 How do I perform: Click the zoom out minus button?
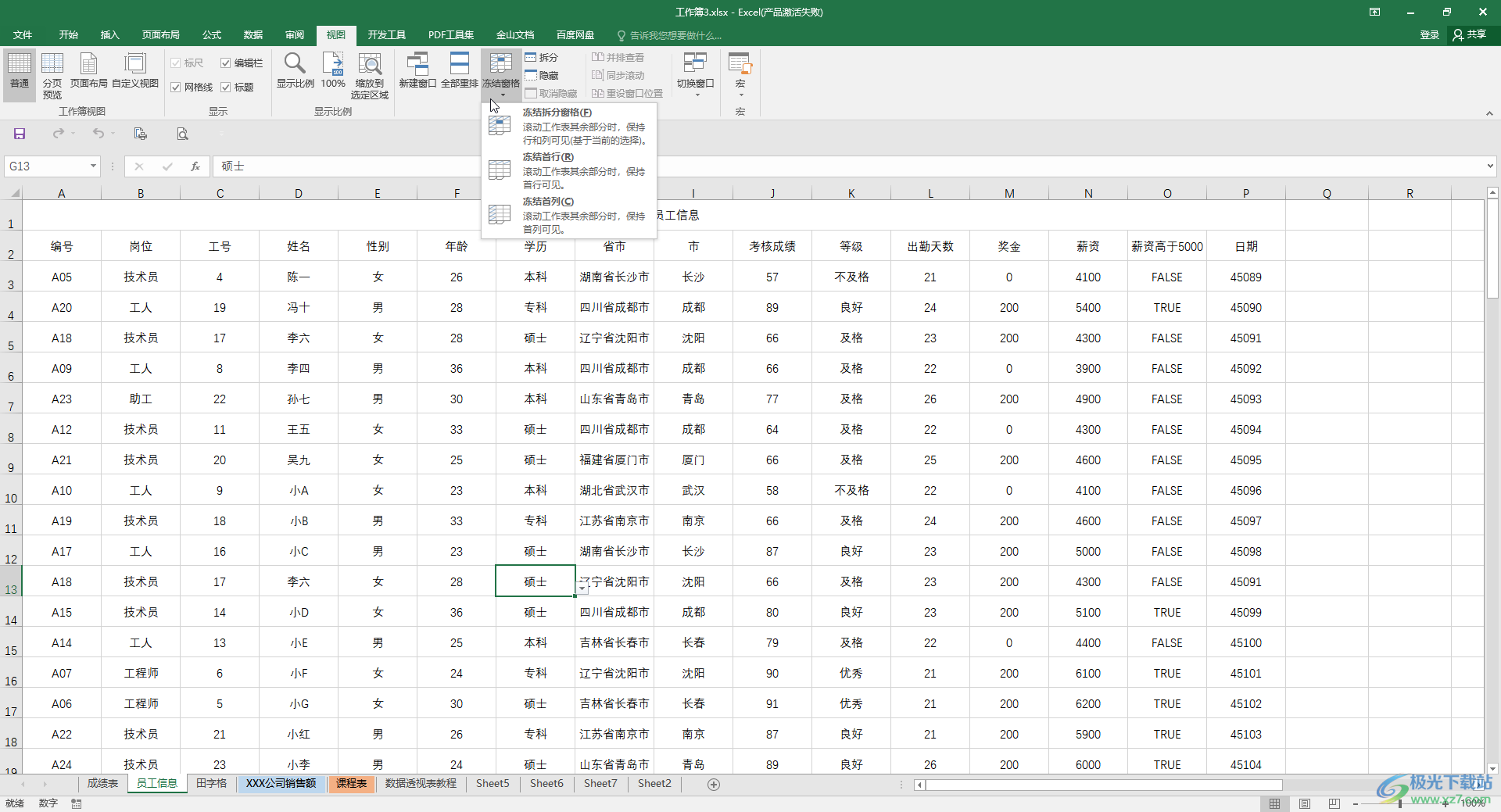[x=1357, y=803]
